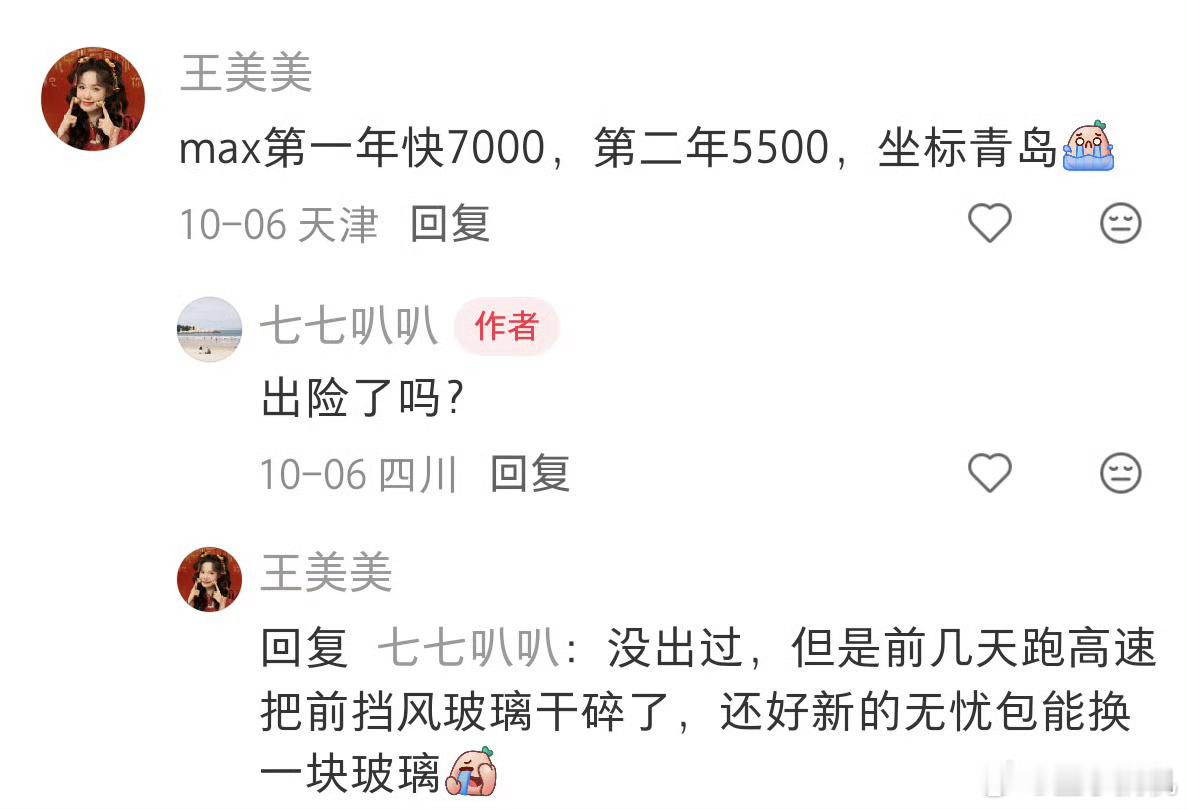
Task: Select the 出险了吗? comment text
Action: [x=362, y=398]
